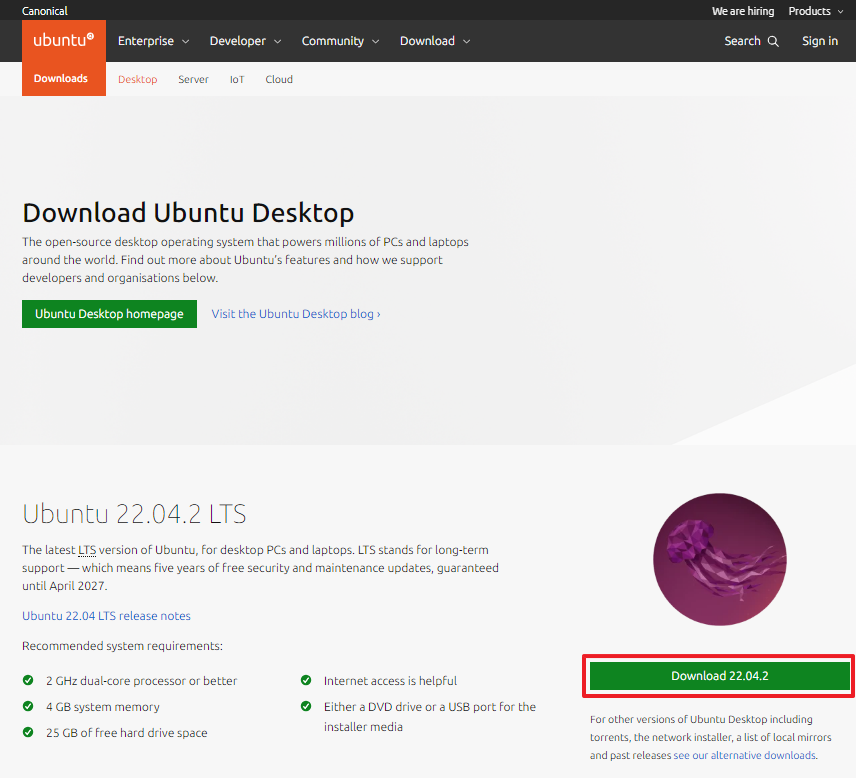Visit the Ubuntu Desktop blog link
The image size is (856, 778).
point(296,314)
